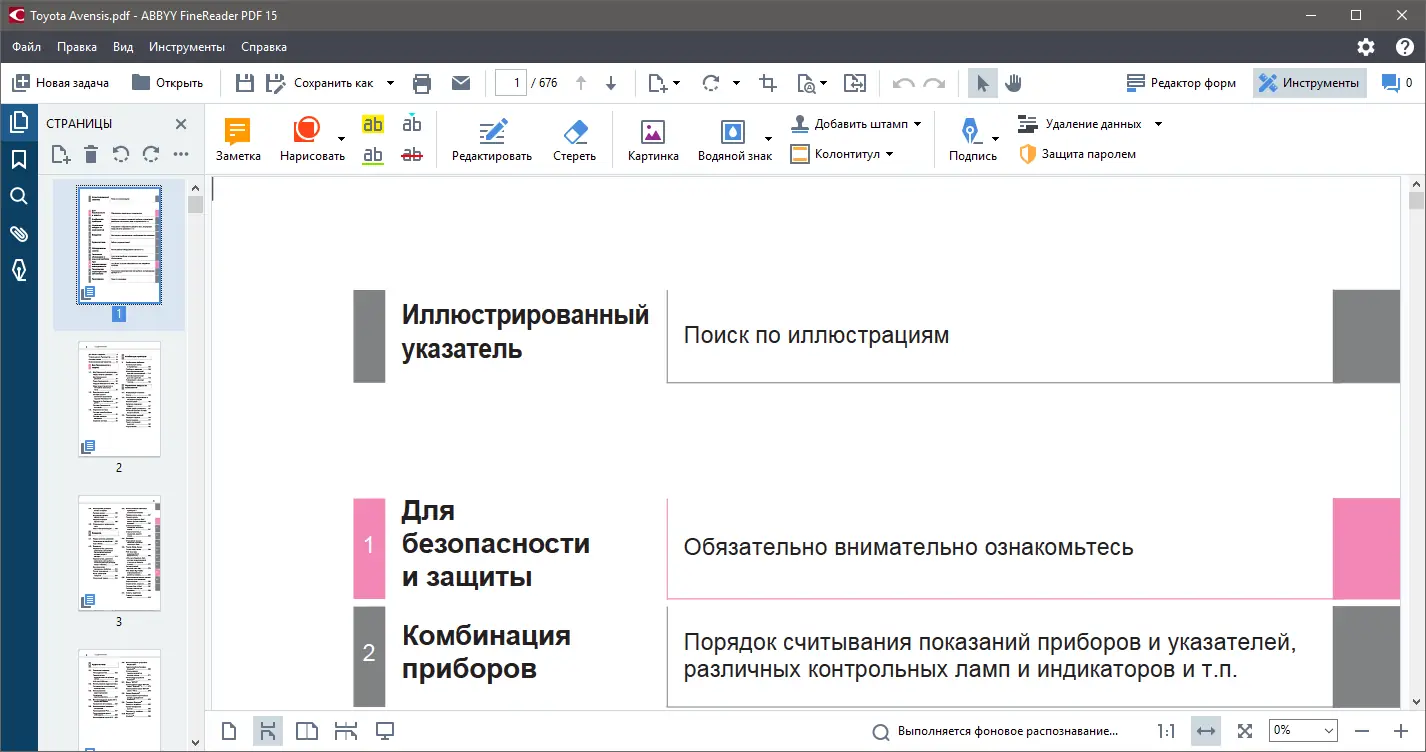
Task: Click the Подпись signature tool
Action: click(969, 138)
